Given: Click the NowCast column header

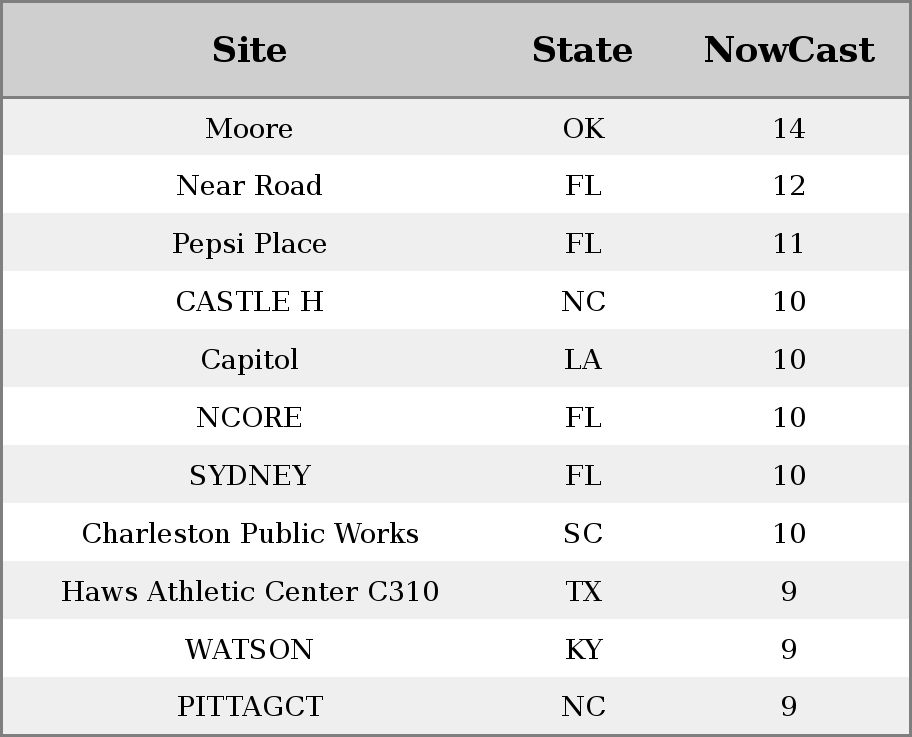Looking at the screenshot, I should pos(789,50).
